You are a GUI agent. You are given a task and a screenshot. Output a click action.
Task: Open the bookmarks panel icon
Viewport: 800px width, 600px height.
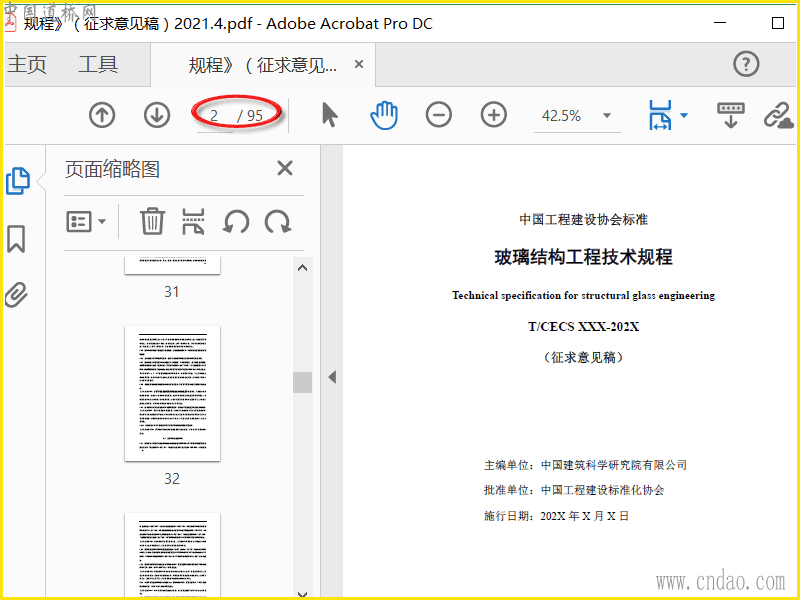[16, 239]
